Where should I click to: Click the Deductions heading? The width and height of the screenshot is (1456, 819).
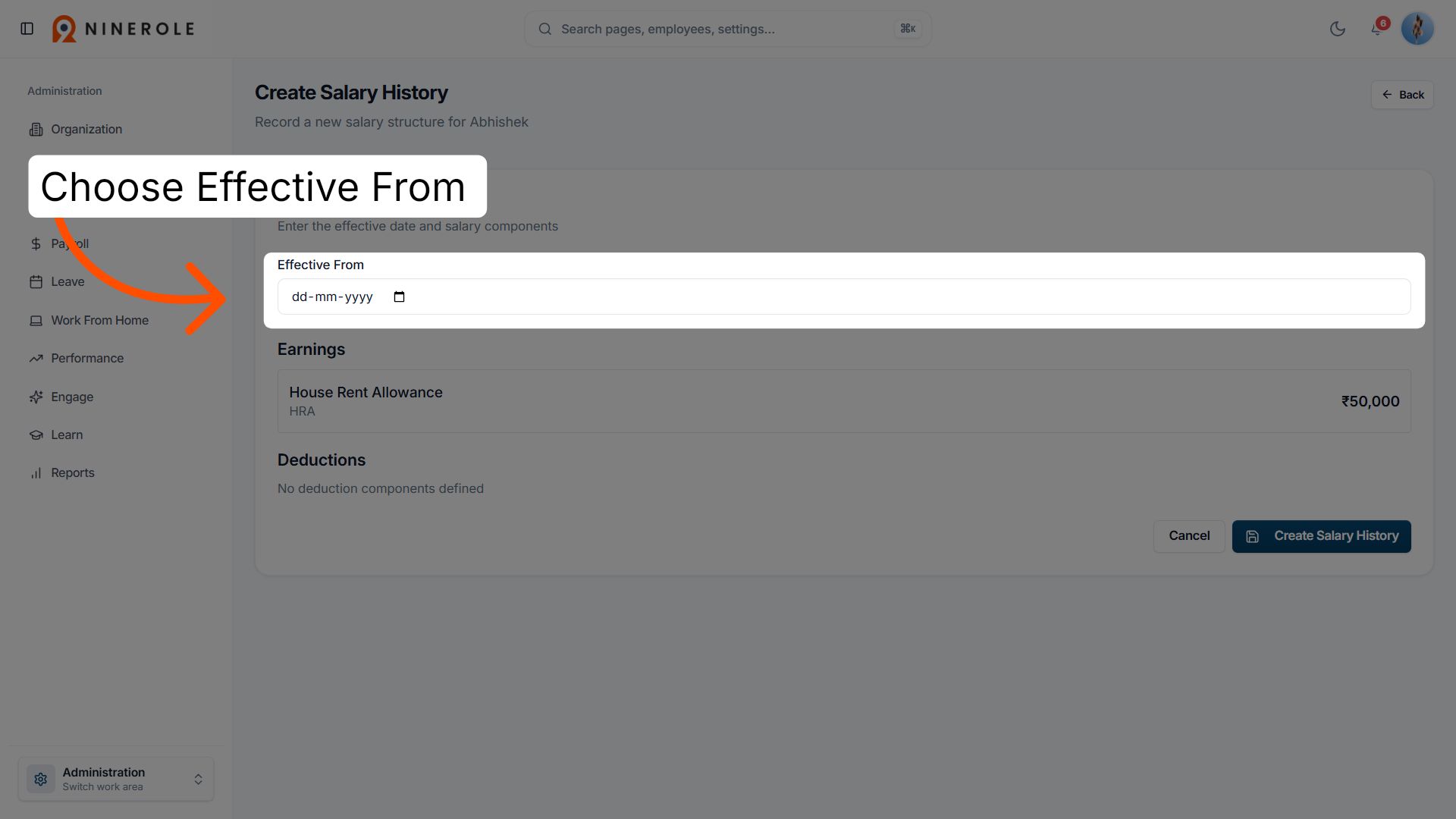click(x=322, y=460)
